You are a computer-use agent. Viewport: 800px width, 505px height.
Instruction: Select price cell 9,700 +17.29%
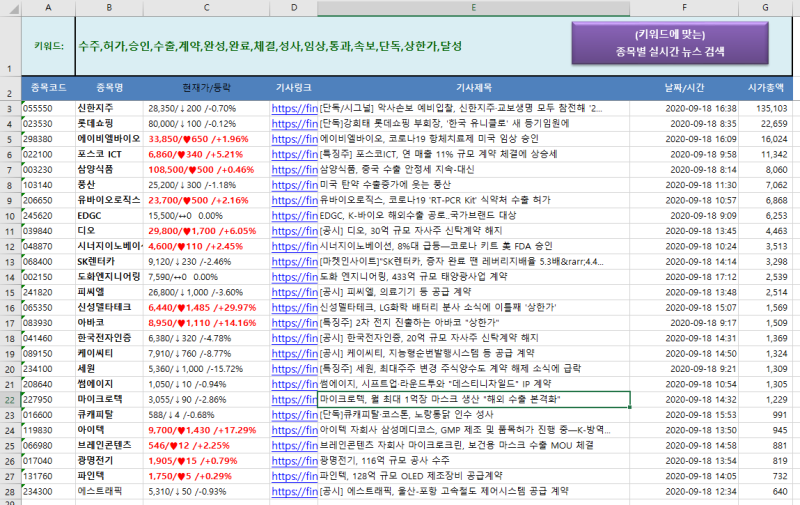pyautogui.click(x=207, y=430)
